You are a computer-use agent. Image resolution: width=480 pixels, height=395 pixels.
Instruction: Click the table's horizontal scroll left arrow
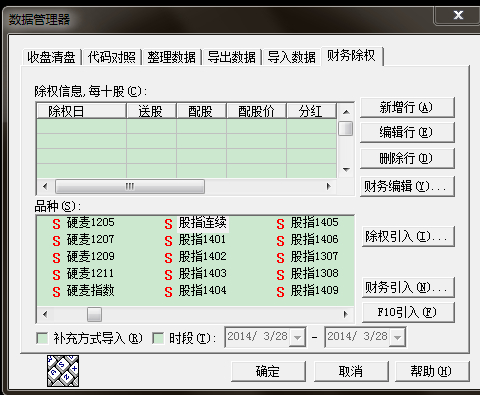(45, 186)
